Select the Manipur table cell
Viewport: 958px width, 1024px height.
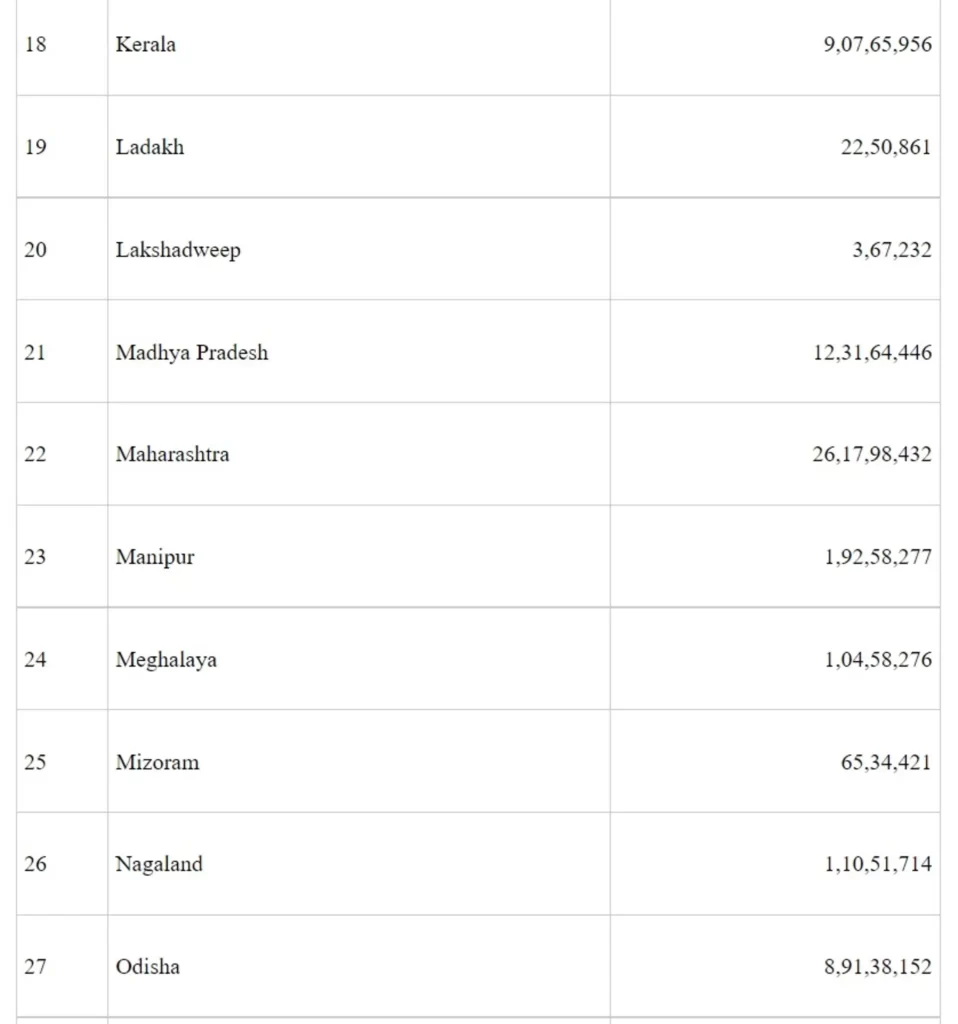tap(155, 558)
